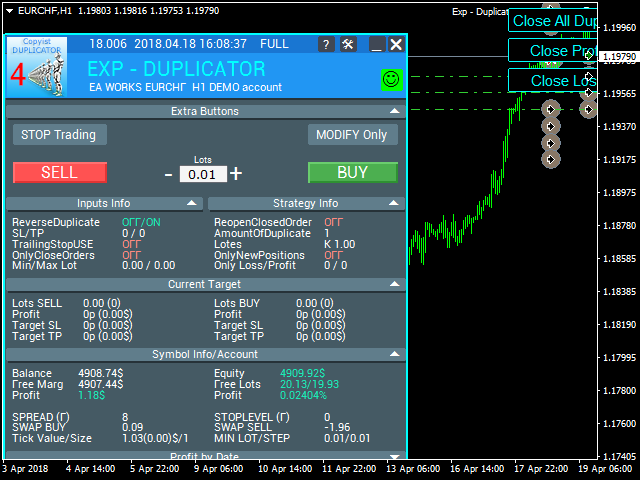Collapse the Current Target section arrow
640x480 pixels.
click(394, 284)
